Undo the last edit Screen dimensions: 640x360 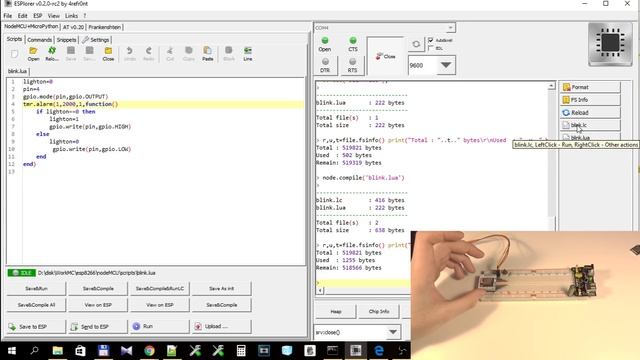[130, 54]
